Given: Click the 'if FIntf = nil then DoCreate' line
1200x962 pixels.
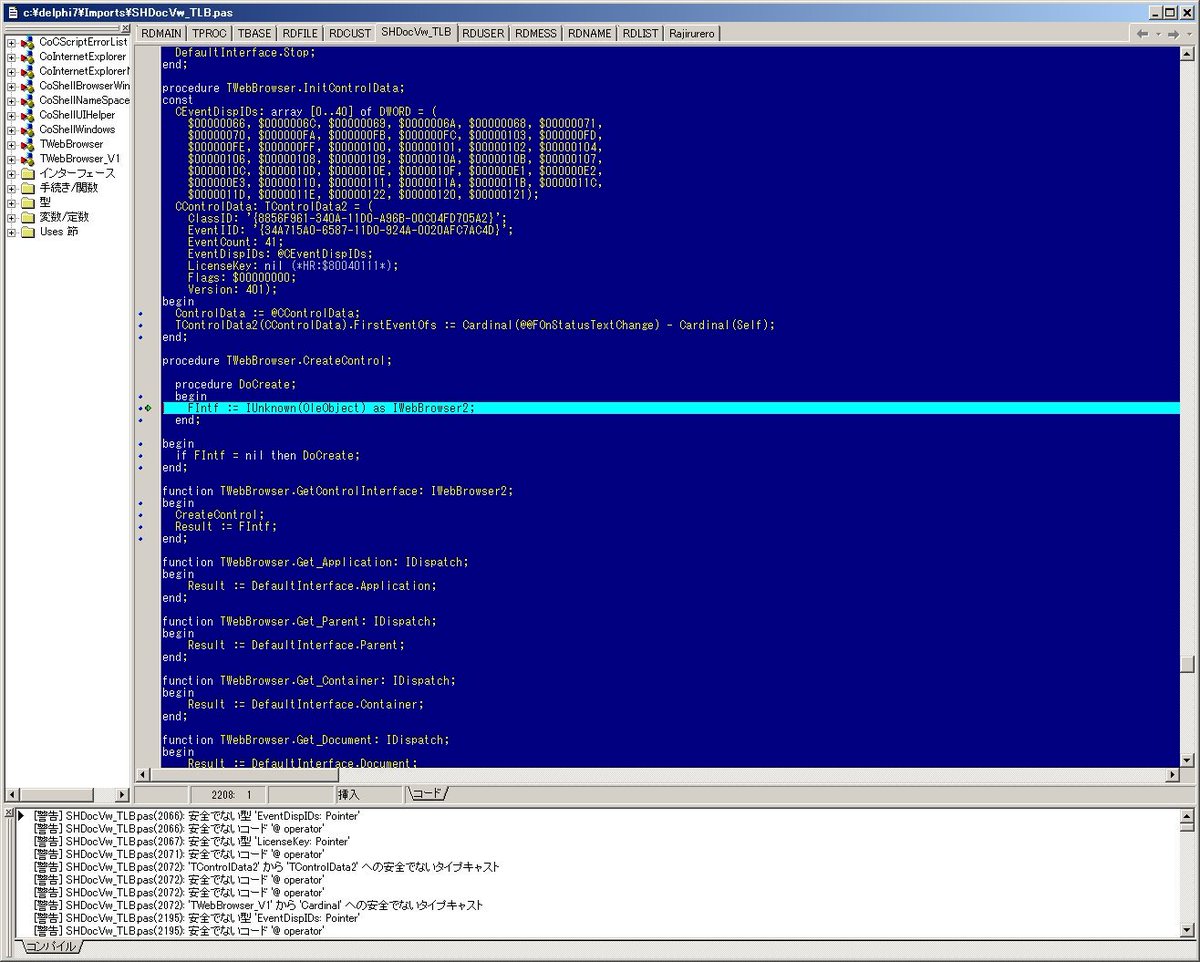Looking at the screenshot, I should [x=267, y=456].
